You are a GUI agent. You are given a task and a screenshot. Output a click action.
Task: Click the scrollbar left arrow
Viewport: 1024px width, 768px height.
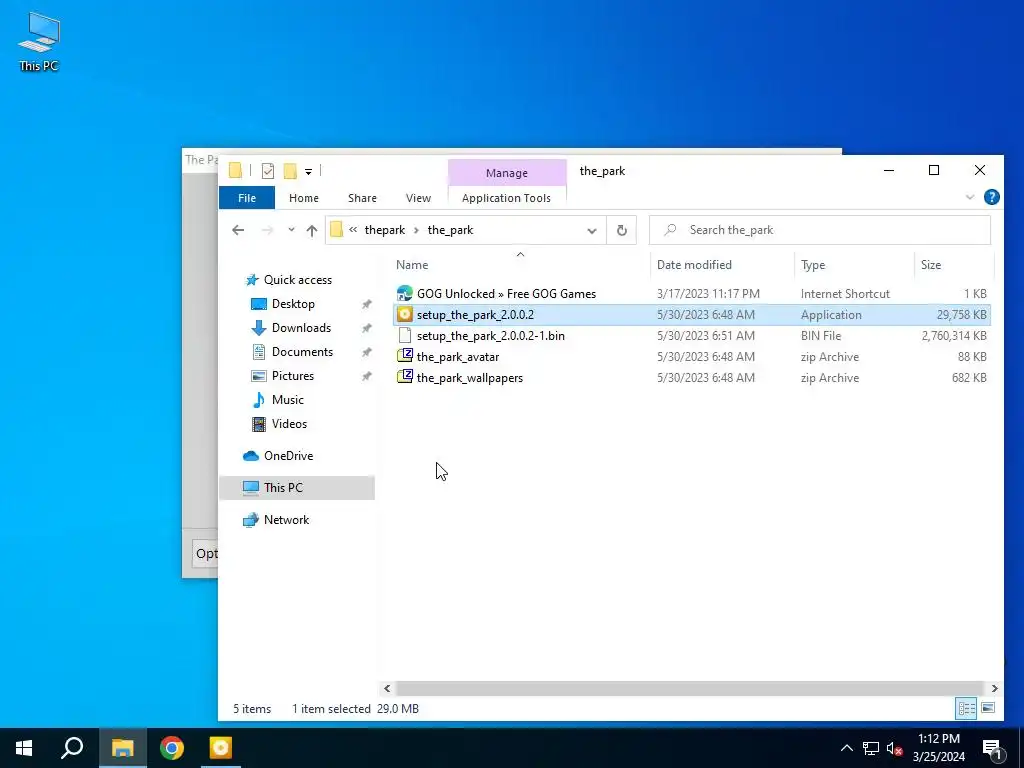coord(387,688)
